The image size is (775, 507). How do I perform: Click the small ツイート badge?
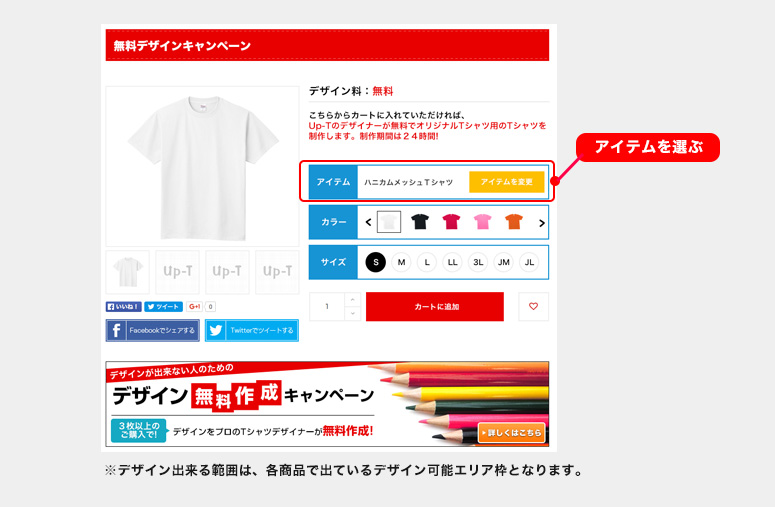pyautogui.click(x=164, y=307)
